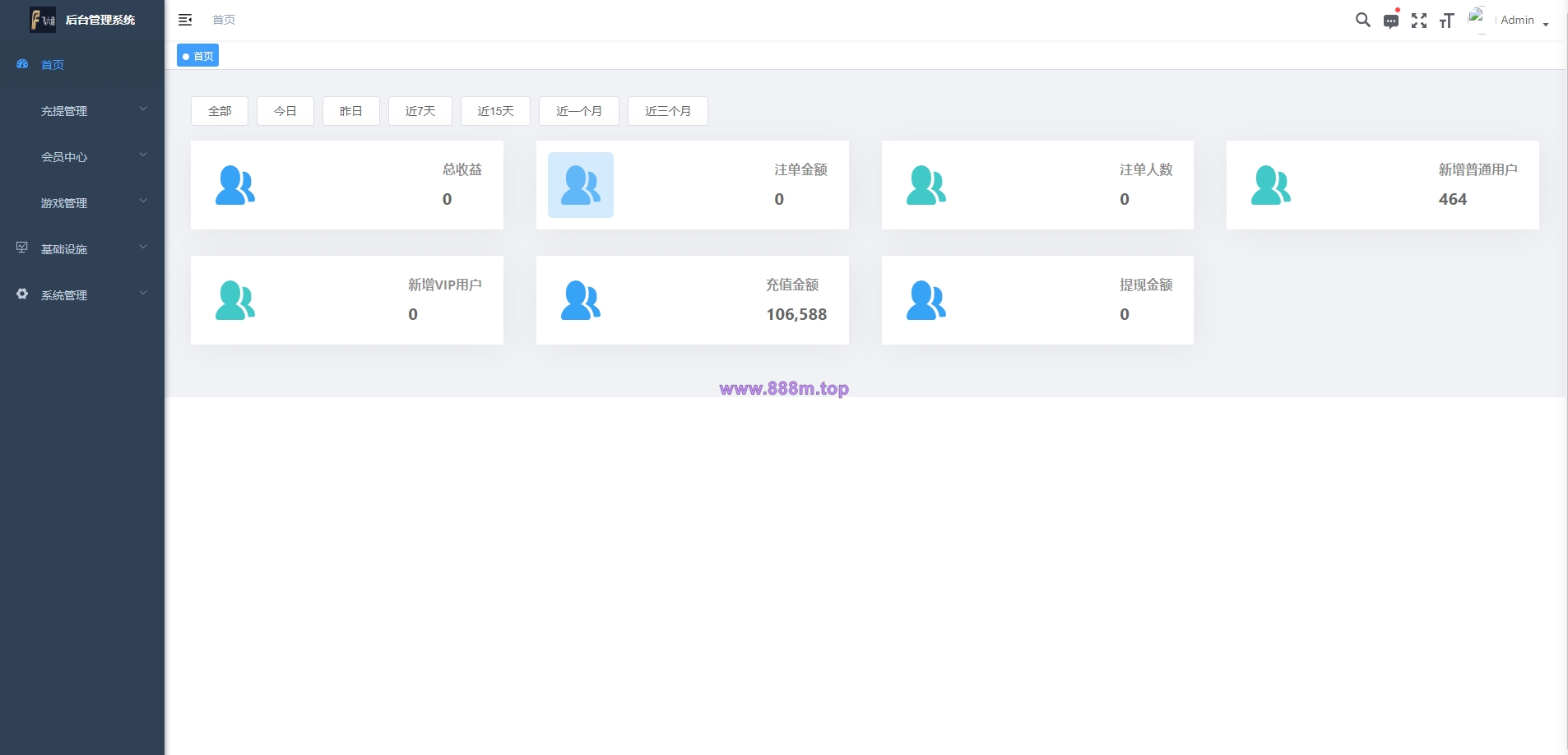
Task: Filter statistics by 近15天
Action: (495, 111)
